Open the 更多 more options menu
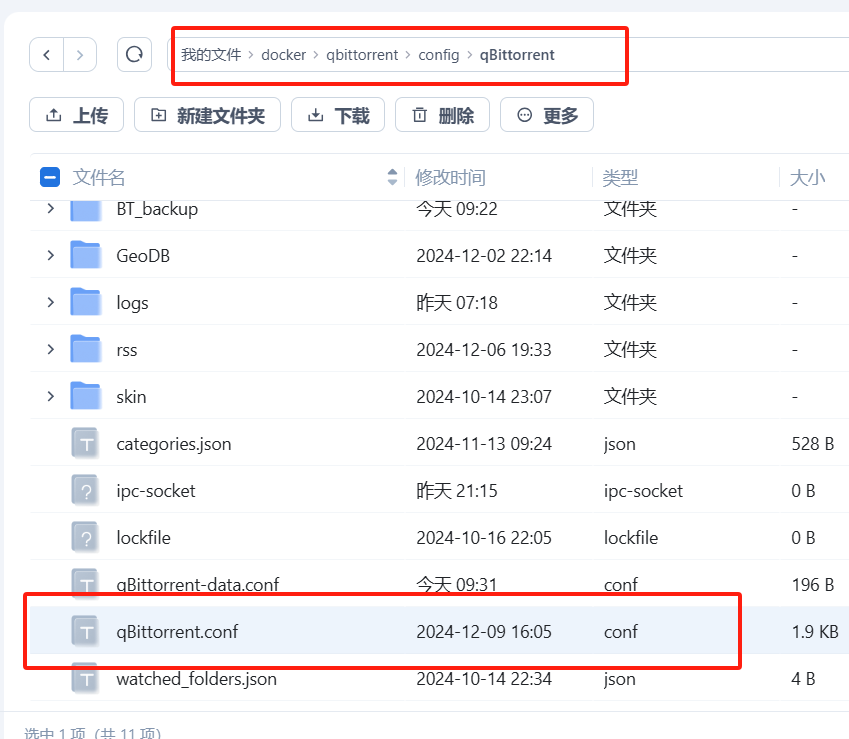The height and width of the screenshot is (739, 849). point(547,115)
